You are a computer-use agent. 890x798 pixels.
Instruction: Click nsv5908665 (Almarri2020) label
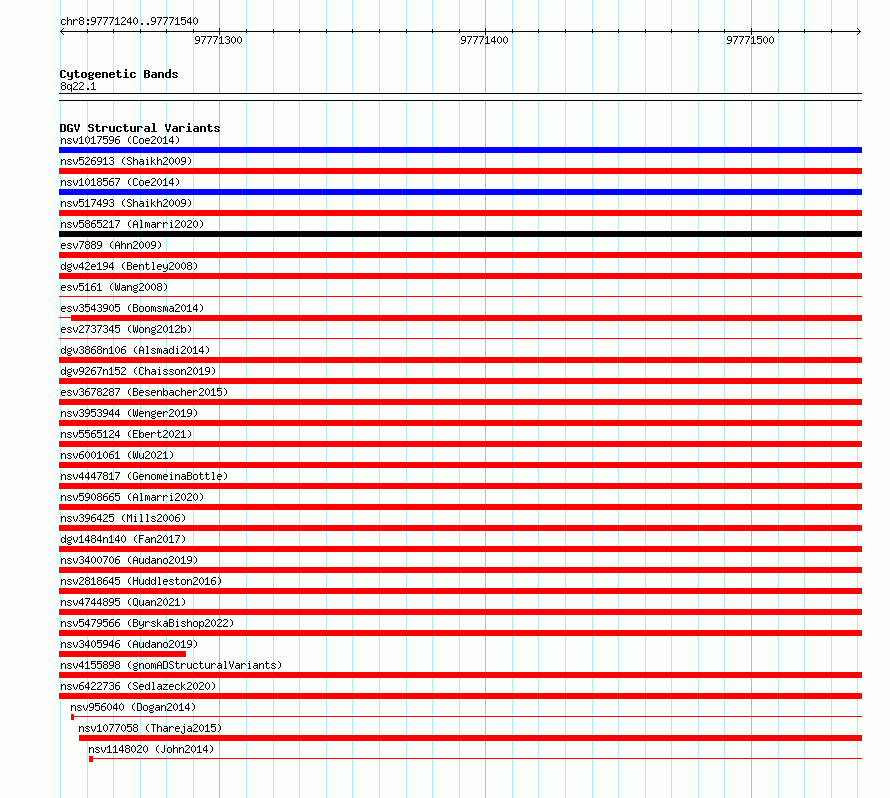132,497
